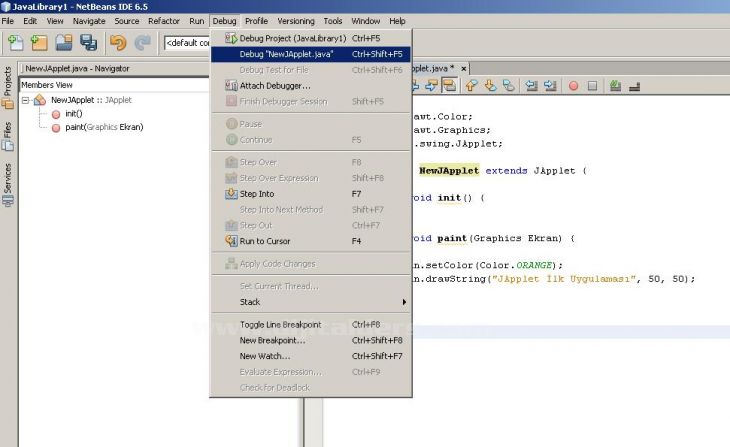The width and height of the screenshot is (730, 447).
Task: Click the Uncomment editor toolbar icon
Action: click(634, 86)
